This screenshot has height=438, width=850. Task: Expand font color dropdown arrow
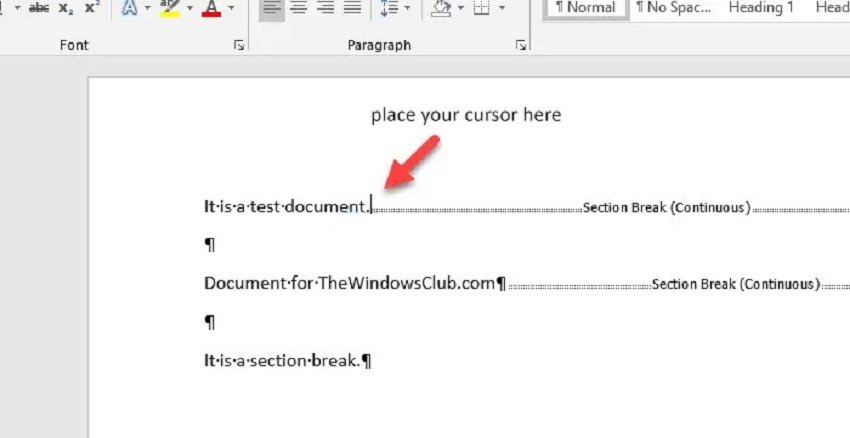pos(231,8)
